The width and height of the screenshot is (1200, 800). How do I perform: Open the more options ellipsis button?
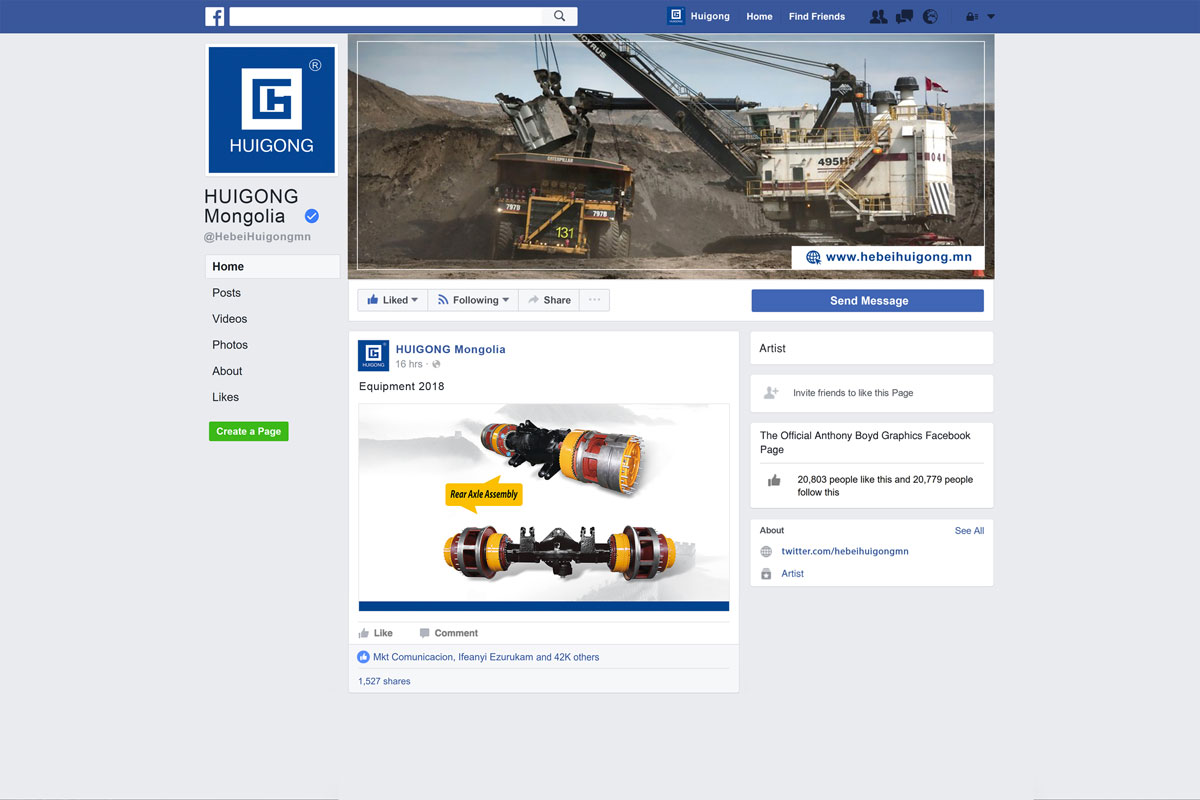point(594,300)
